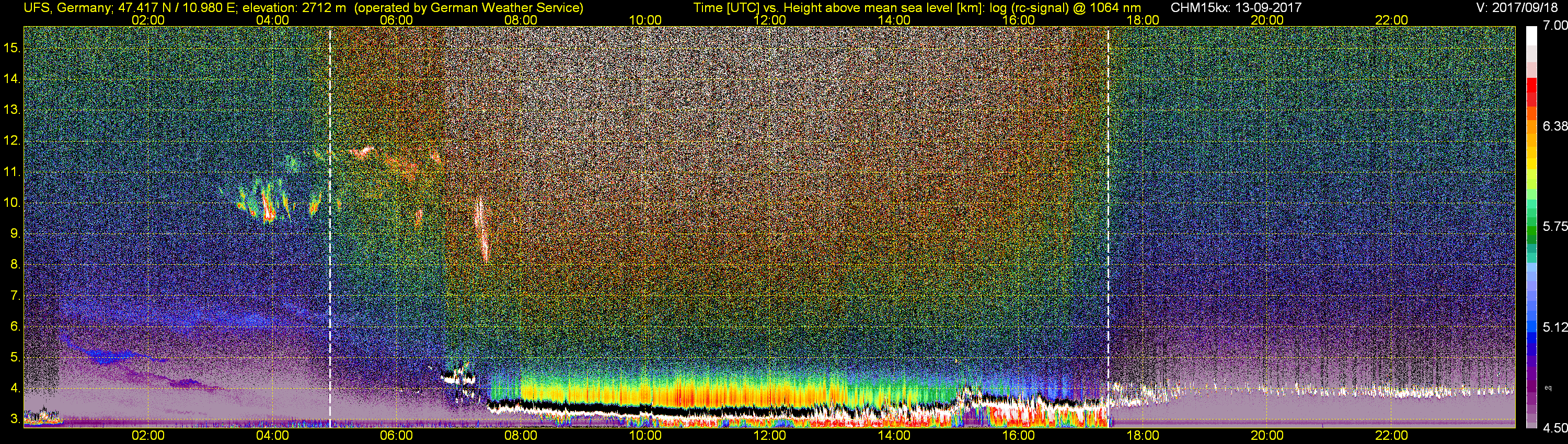Click the 11 km height axis label

[12, 171]
